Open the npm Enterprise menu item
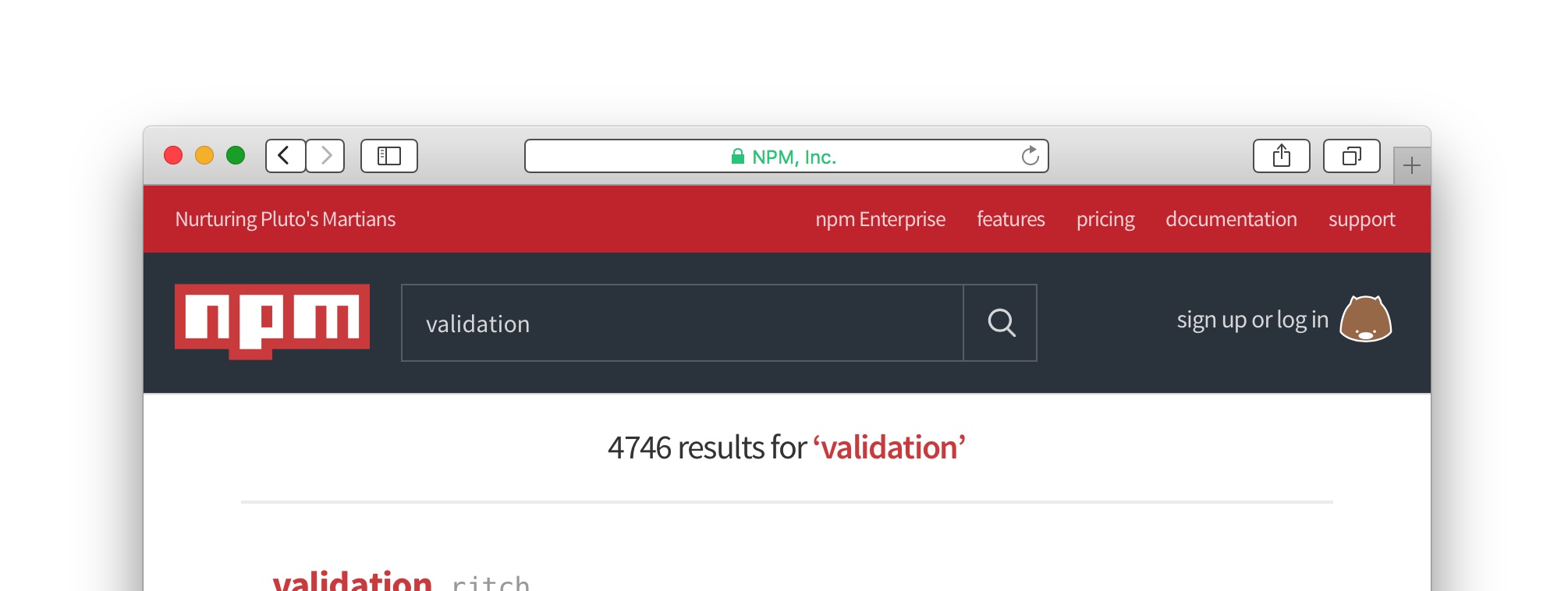Viewport: 1568px width, 591px height. click(x=880, y=219)
